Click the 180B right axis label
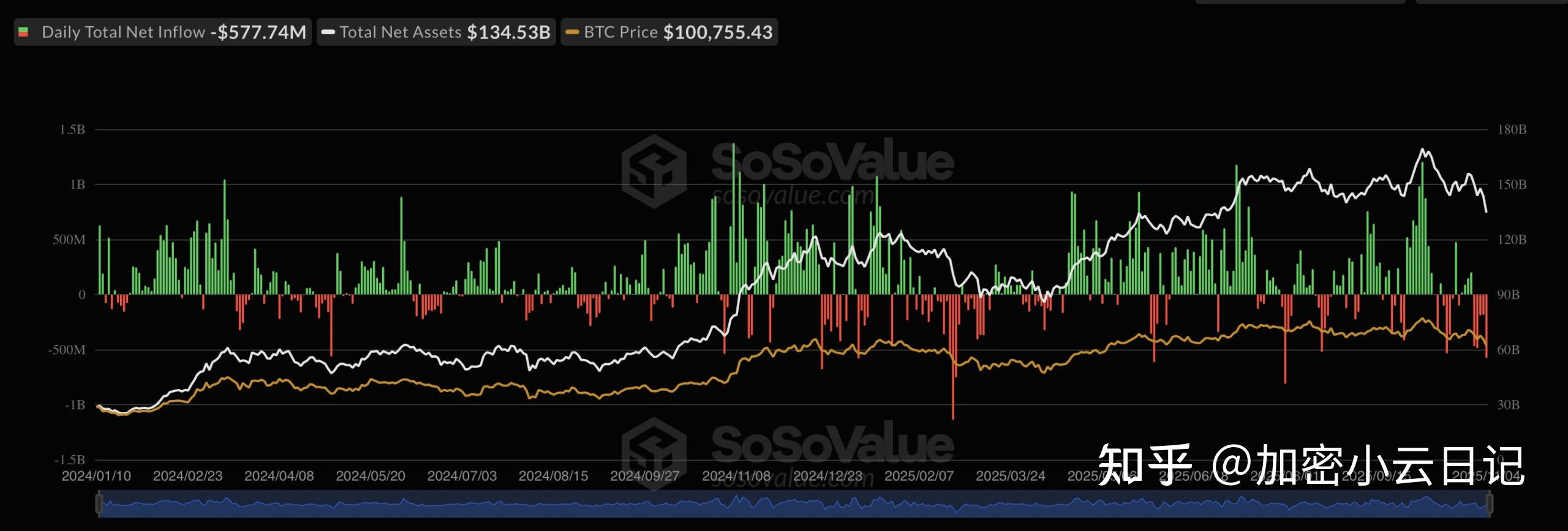The width and height of the screenshot is (1568, 531). coord(1512,130)
